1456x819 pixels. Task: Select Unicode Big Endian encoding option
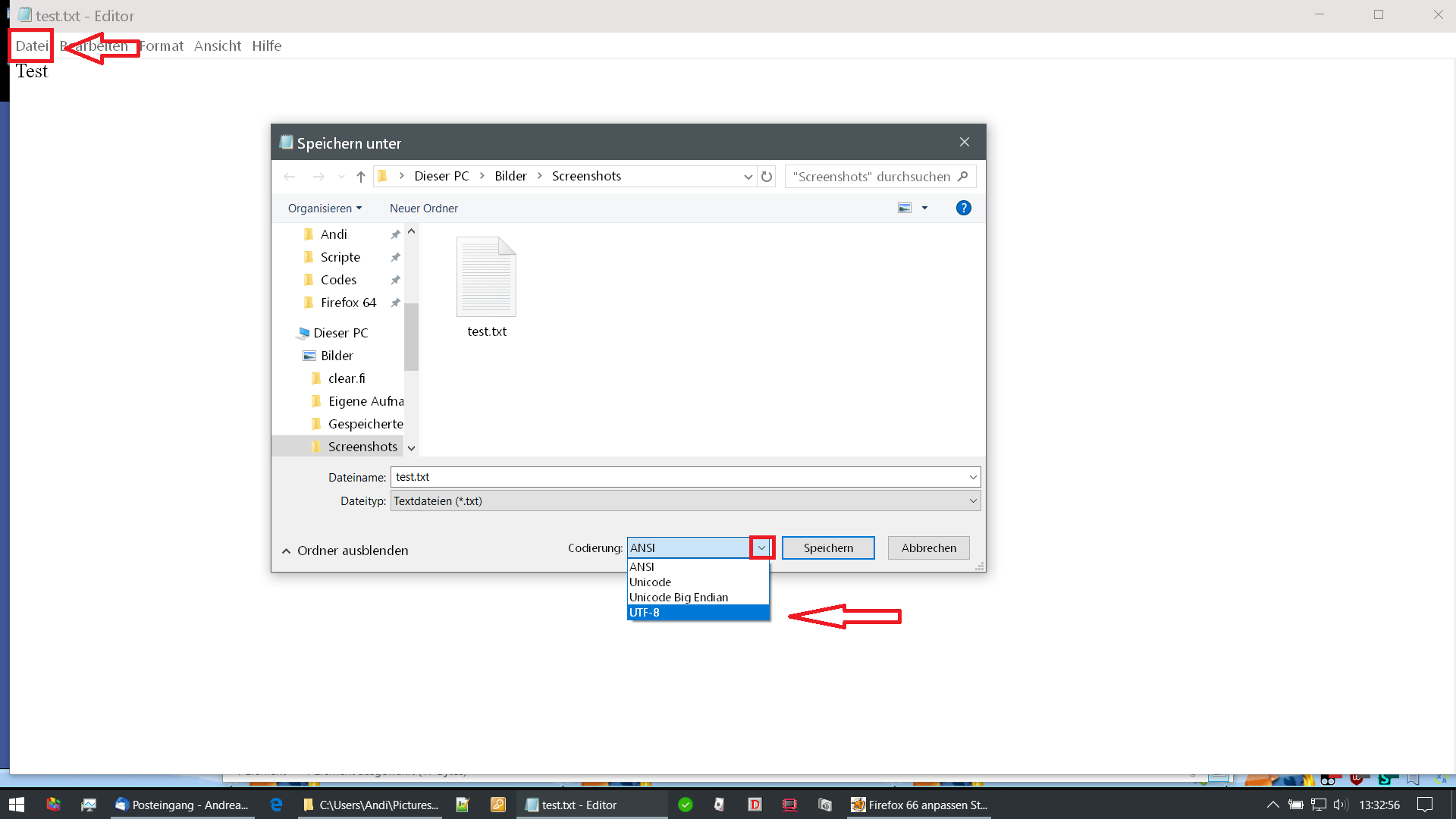click(x=698, y=598)
